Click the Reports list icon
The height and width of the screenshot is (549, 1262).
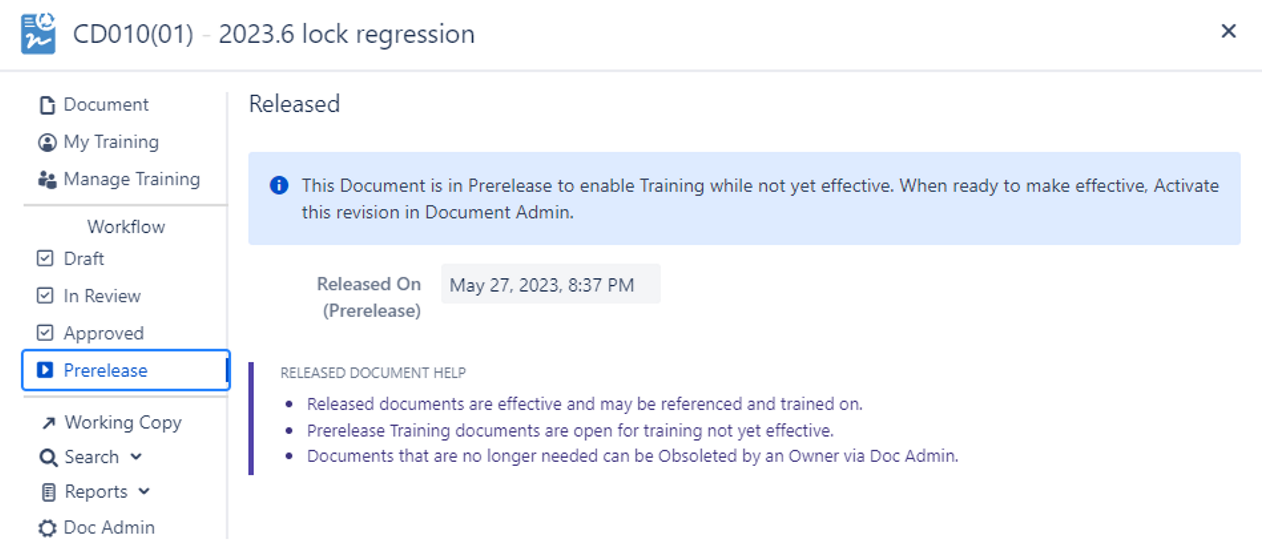47,492
